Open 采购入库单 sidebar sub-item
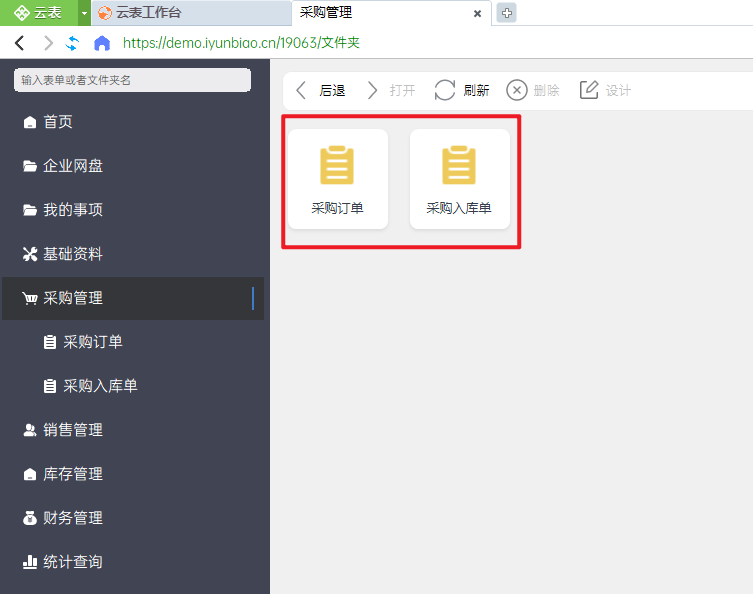This screenshot has width=753, height=594. 133,386
